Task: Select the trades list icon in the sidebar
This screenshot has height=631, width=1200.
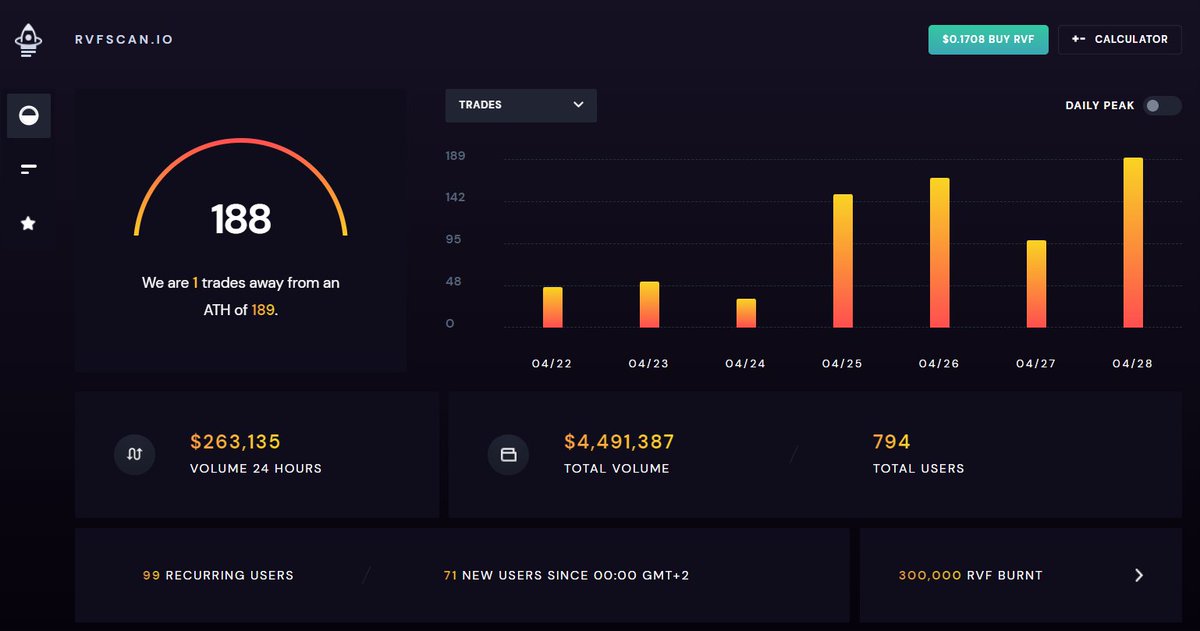Action: coord(28,168)
